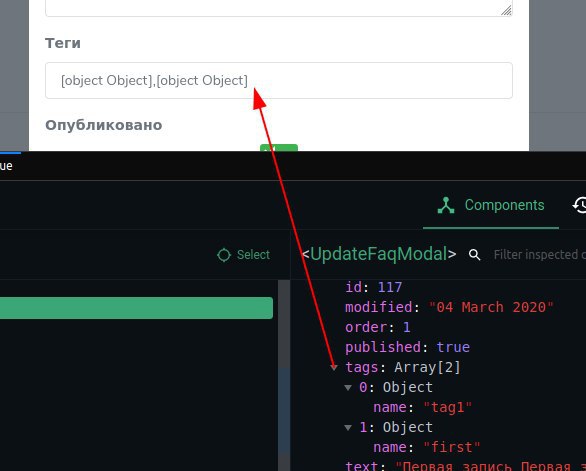Collapse the tags Array[2] node

(334, 367)
